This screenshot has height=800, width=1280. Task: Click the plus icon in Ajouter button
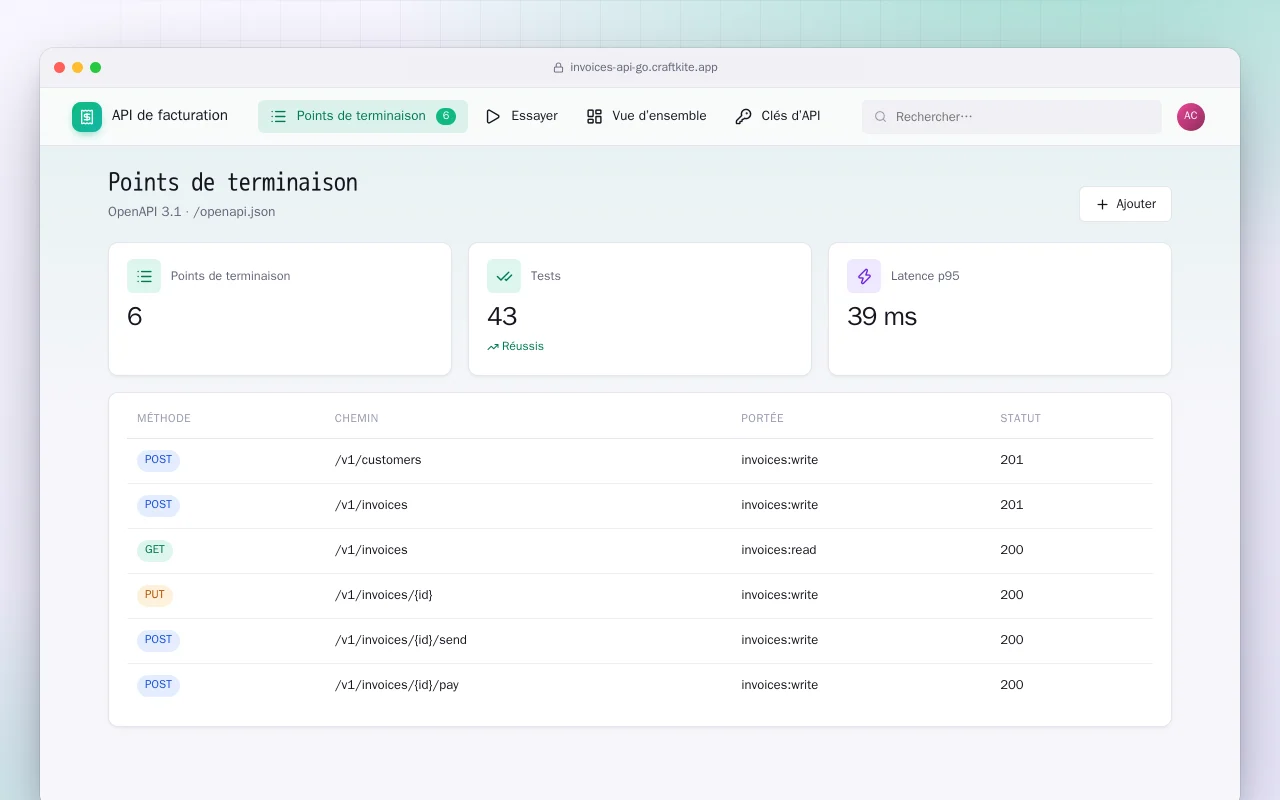(1103, 204)
